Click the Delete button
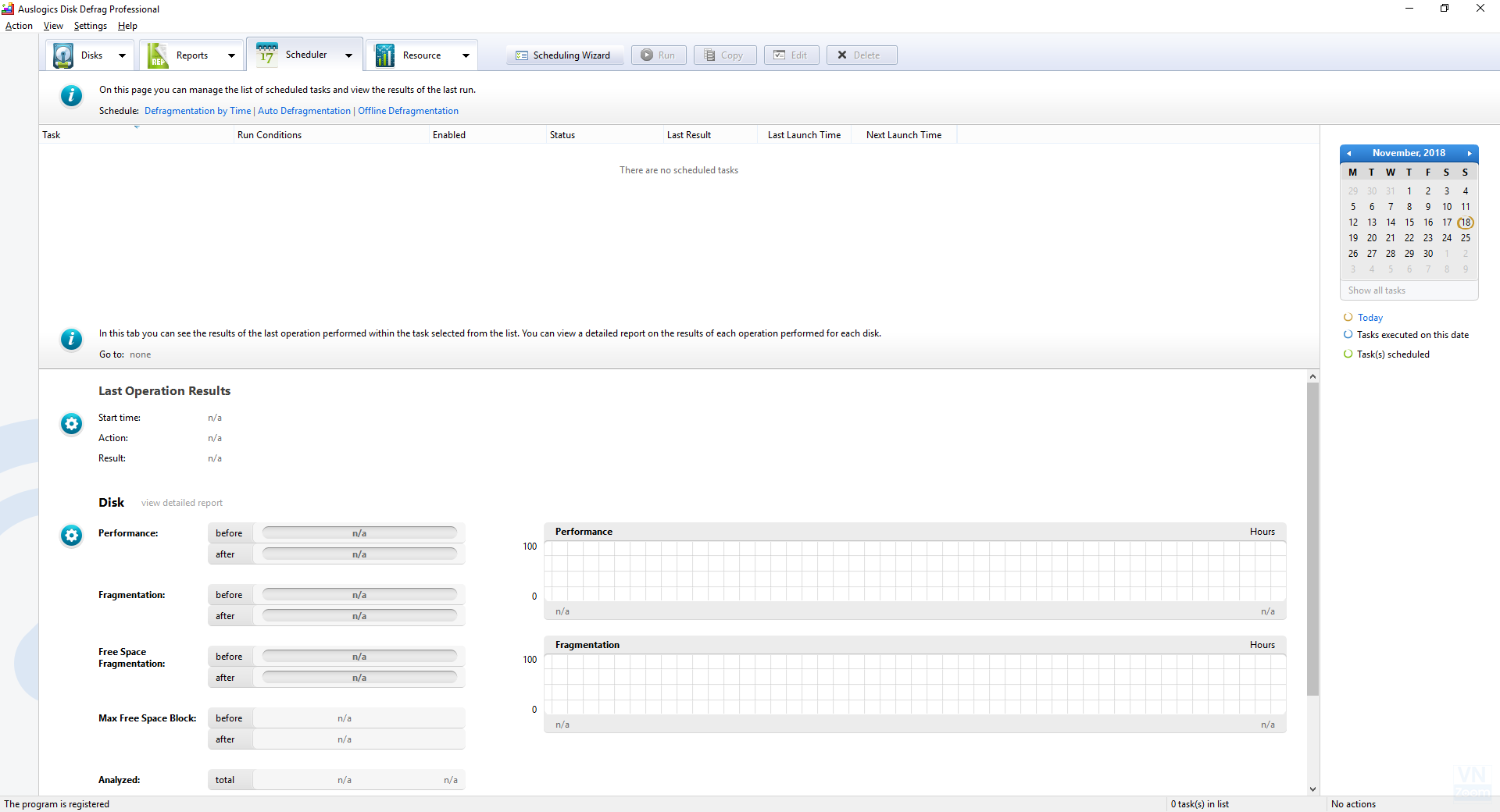Image resolution: width=1500 pixels, height=812 pixels. tap(862, 55)
